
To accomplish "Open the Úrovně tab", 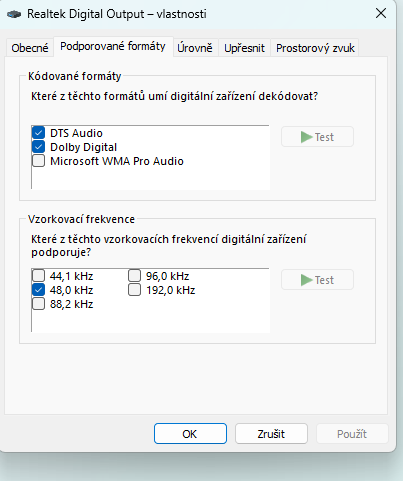I will [195, 48].
